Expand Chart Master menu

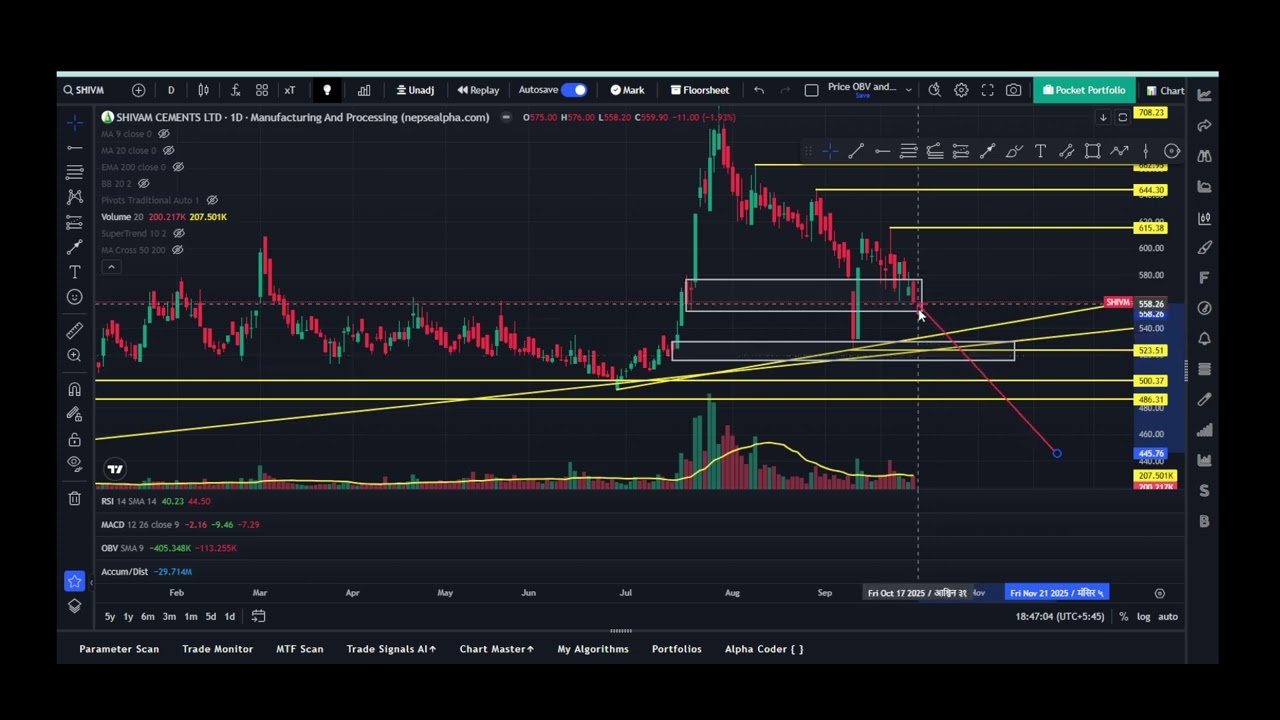(x=496, y=649)
